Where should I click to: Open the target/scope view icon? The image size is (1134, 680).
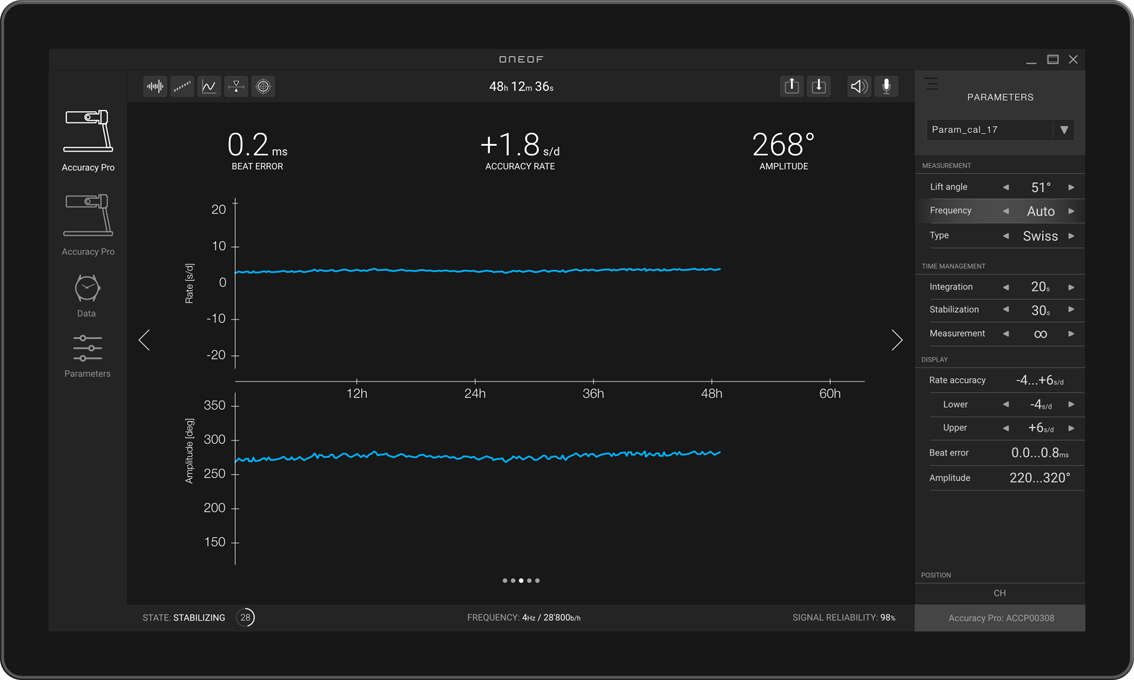[263, 87]
